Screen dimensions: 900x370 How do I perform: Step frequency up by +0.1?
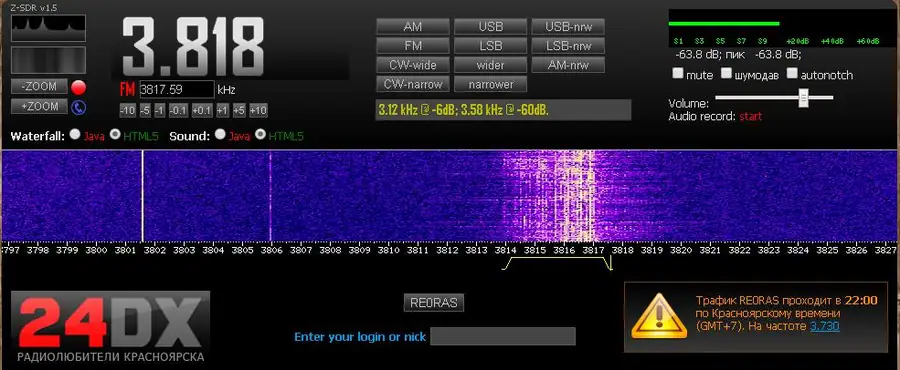click(202, 111)
